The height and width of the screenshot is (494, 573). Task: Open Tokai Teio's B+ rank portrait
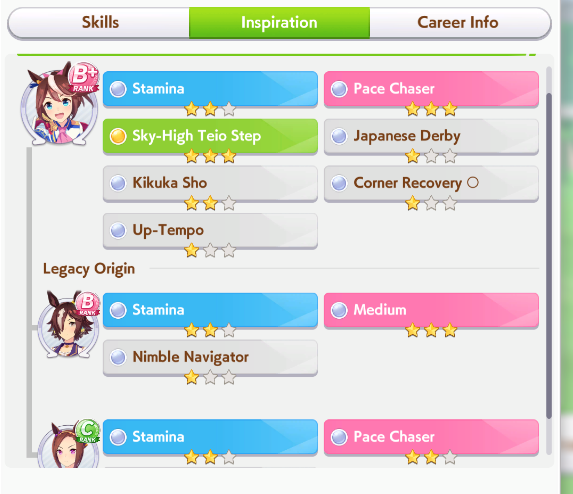(x=58, y=104)
